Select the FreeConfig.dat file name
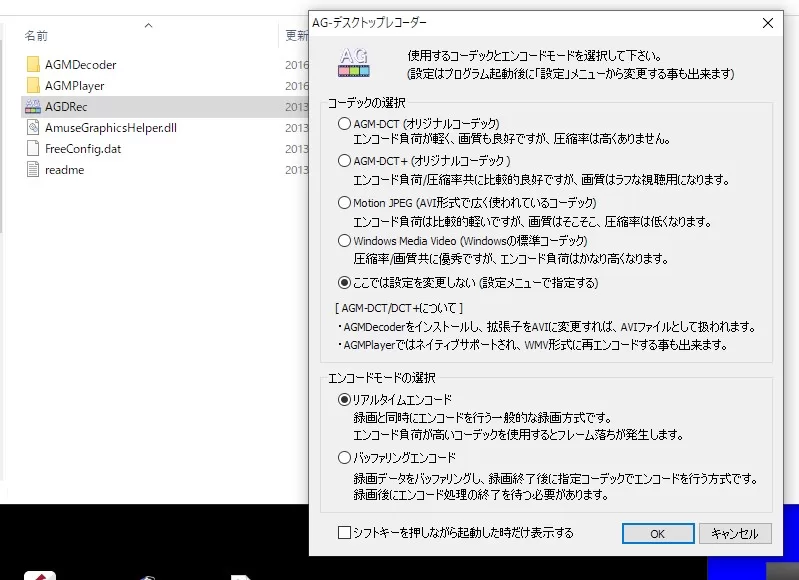 click(83, 149)
